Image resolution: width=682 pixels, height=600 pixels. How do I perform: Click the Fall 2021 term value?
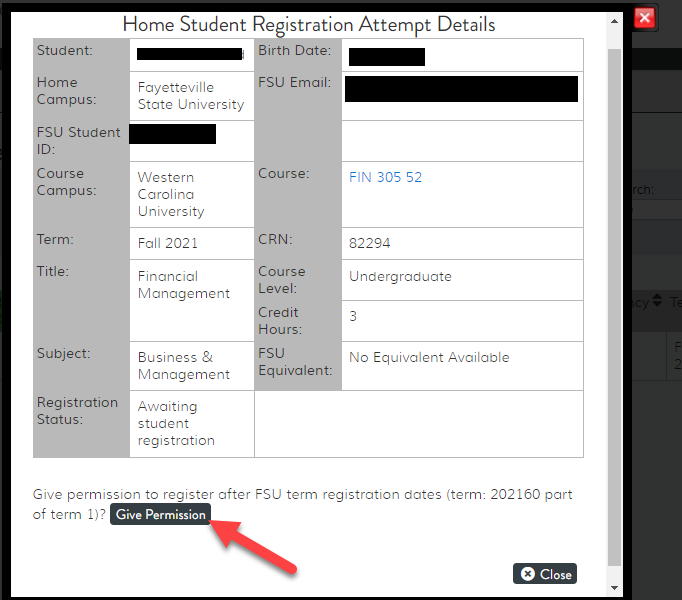coord(168,243)
